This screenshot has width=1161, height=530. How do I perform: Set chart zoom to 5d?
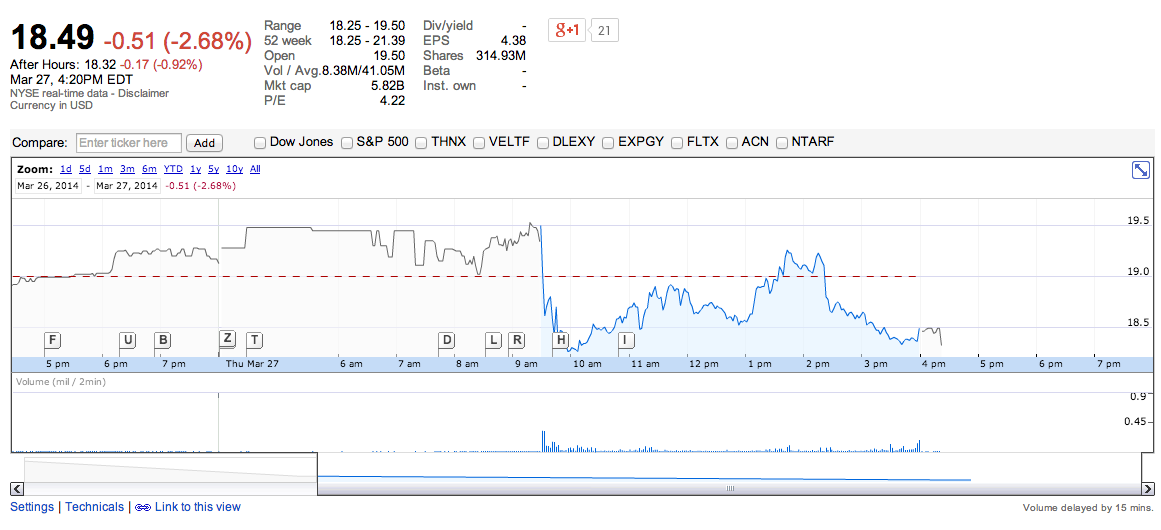[x=85, y=169]
